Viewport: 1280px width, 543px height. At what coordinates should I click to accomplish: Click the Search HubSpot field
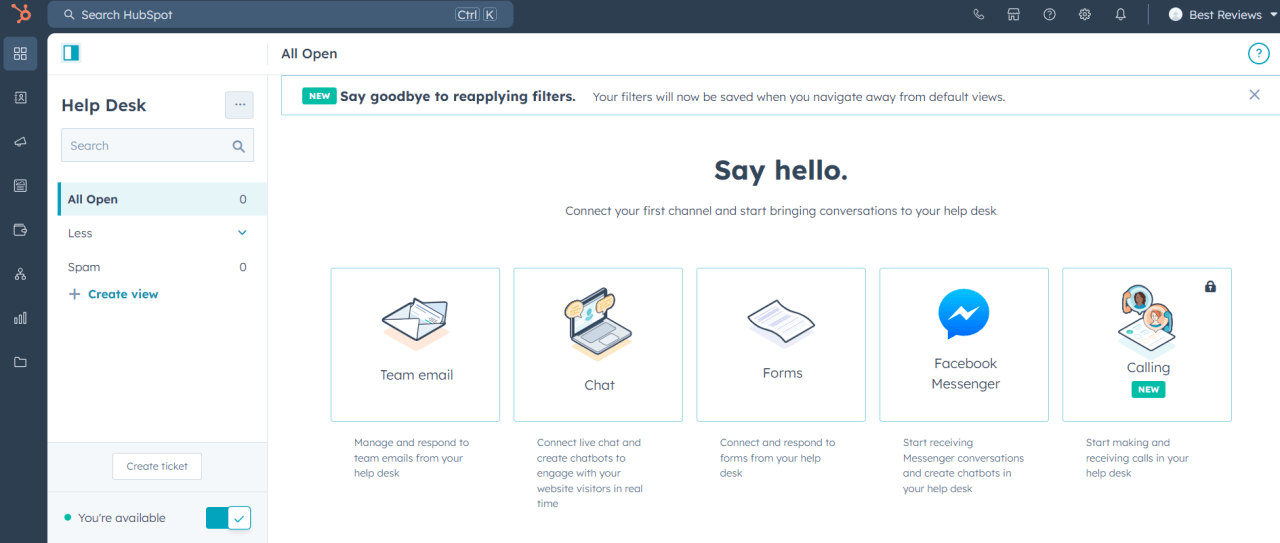tap(281, 15)
